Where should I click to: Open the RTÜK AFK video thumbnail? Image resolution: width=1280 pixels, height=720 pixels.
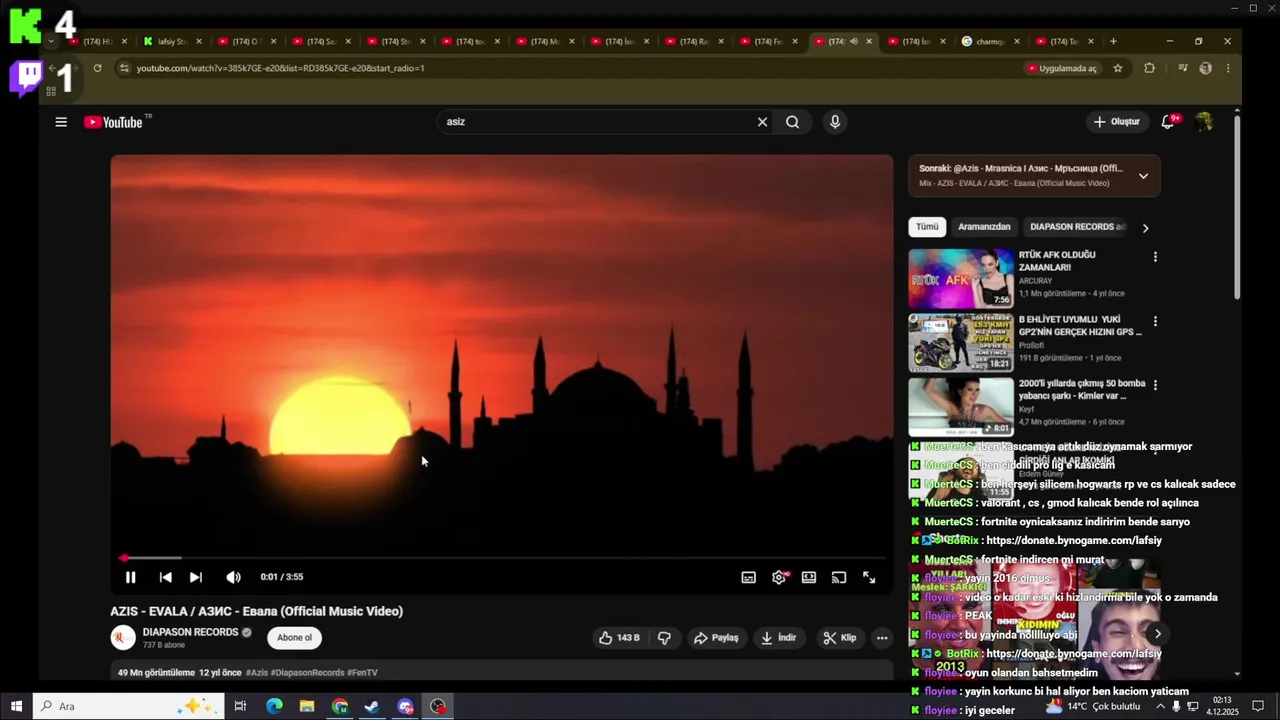tap(961, 278)
